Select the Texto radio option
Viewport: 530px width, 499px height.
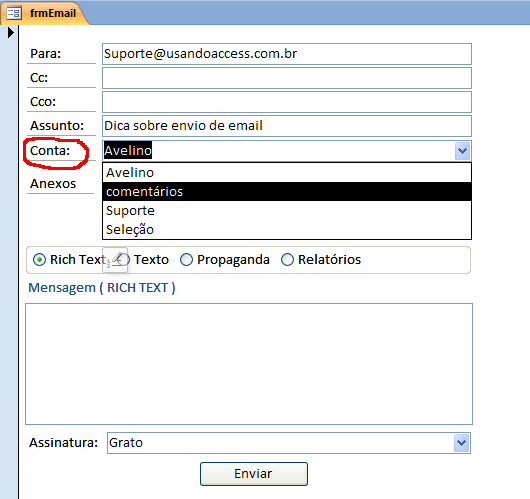(124, 260)
